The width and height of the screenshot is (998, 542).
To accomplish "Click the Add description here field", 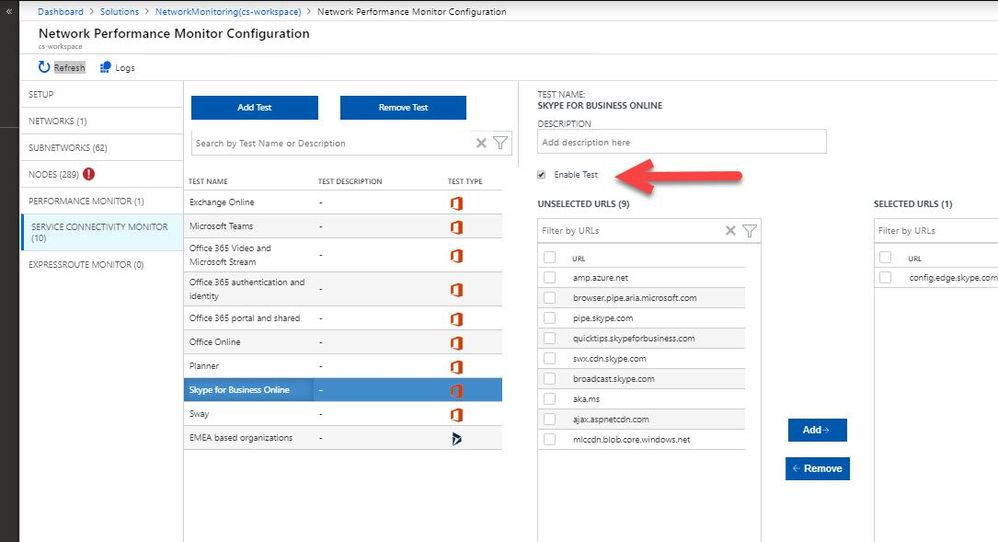I will point(682,142).
